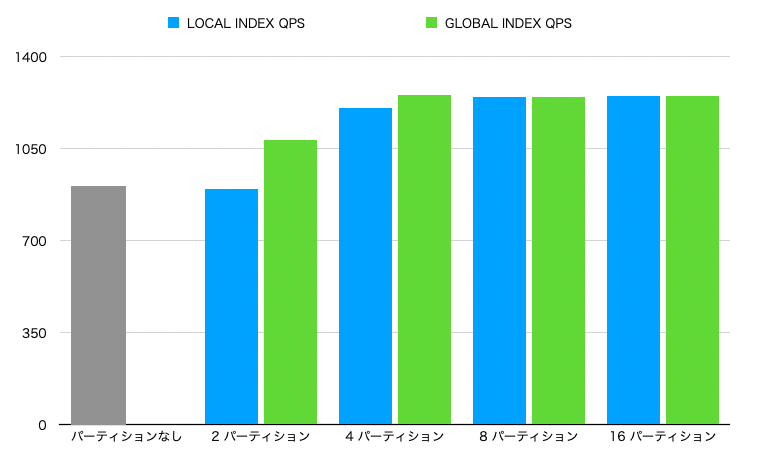Click the 1050 y-axis value label
The width and height of the screenshot is (762, 465).
[x=31, y=149]
